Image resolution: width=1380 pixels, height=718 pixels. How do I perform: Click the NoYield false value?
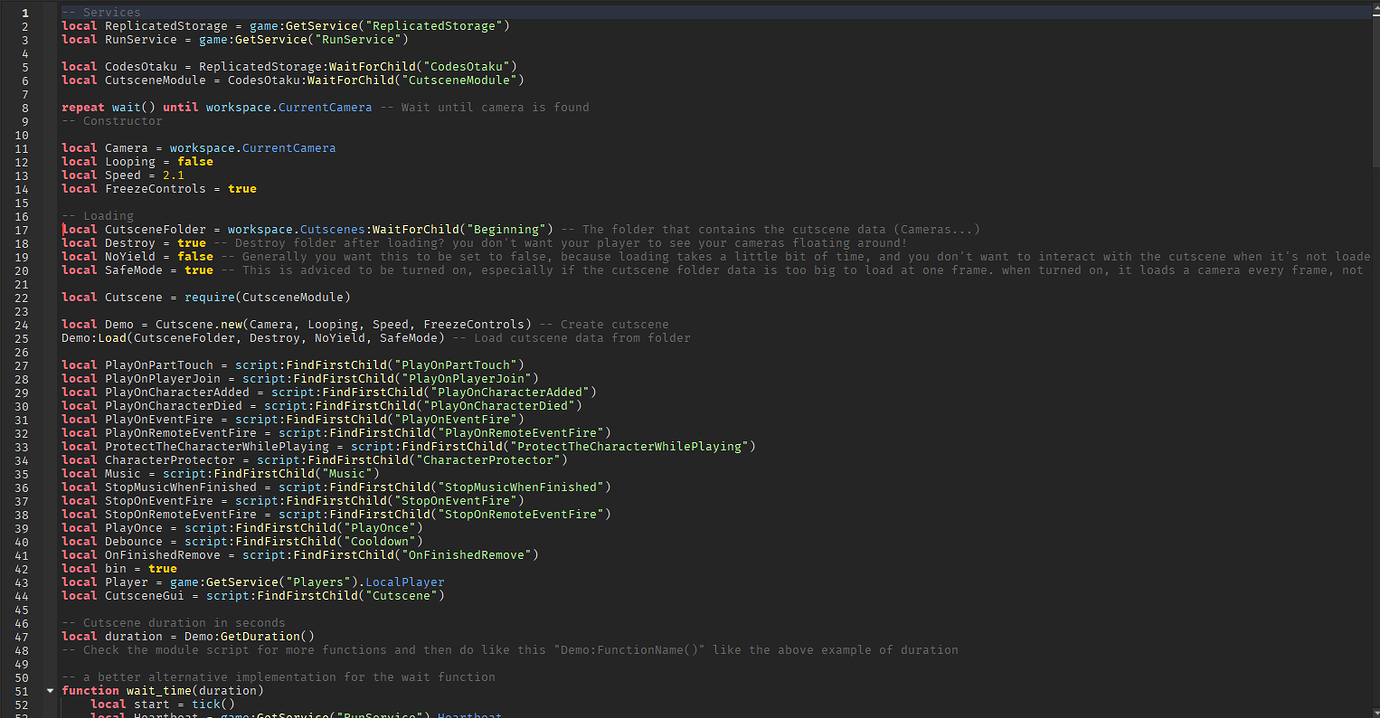(195, 256)
